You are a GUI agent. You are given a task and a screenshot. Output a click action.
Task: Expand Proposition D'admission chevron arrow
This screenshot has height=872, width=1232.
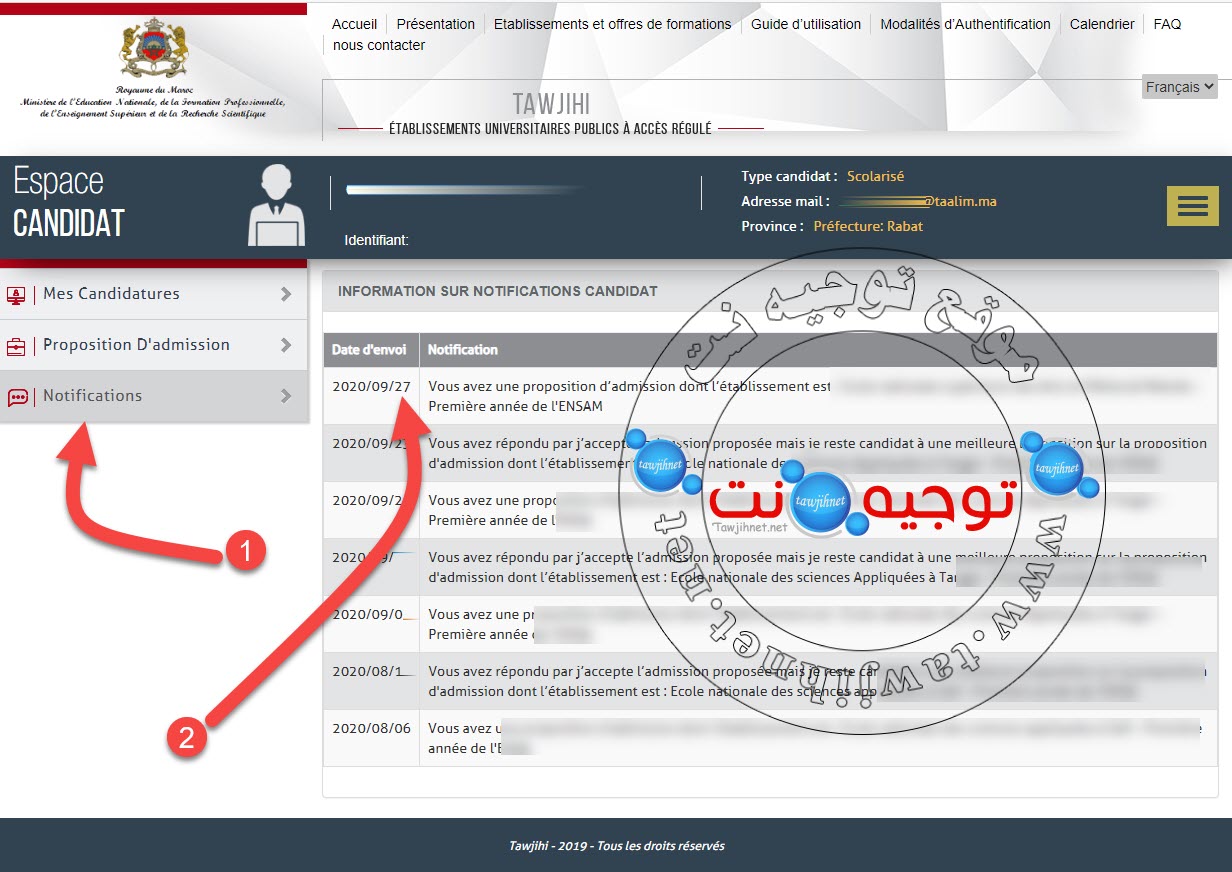(286, 345)
